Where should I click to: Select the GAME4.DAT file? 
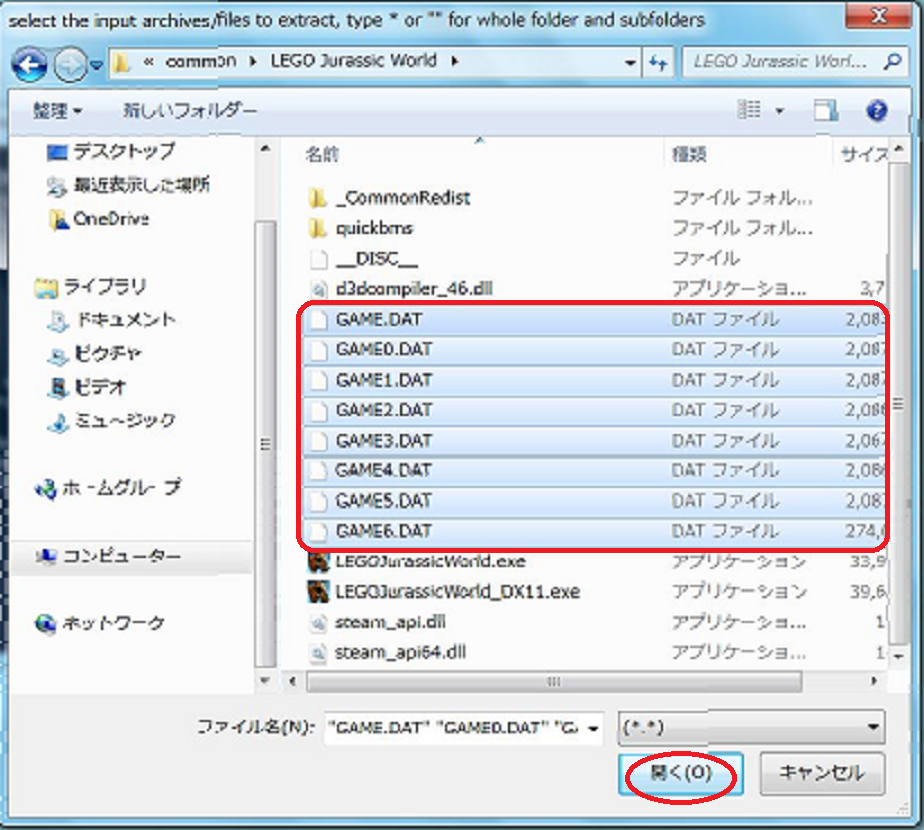[594, 470]
